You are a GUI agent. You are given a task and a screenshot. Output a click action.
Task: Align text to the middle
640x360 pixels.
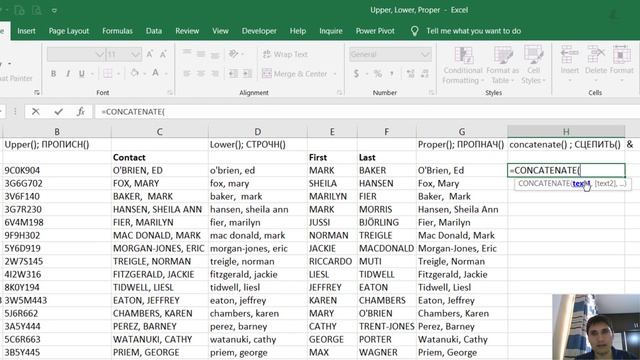[201, 54]
